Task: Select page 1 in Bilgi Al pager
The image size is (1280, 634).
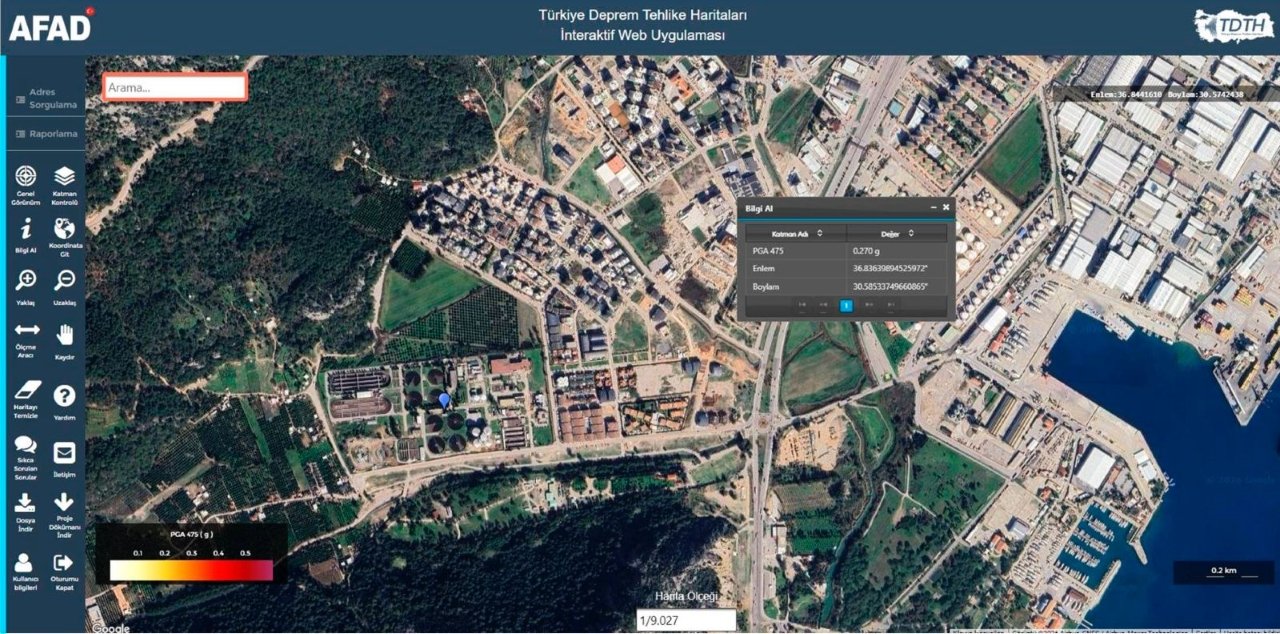Action: tap(846, 305)
